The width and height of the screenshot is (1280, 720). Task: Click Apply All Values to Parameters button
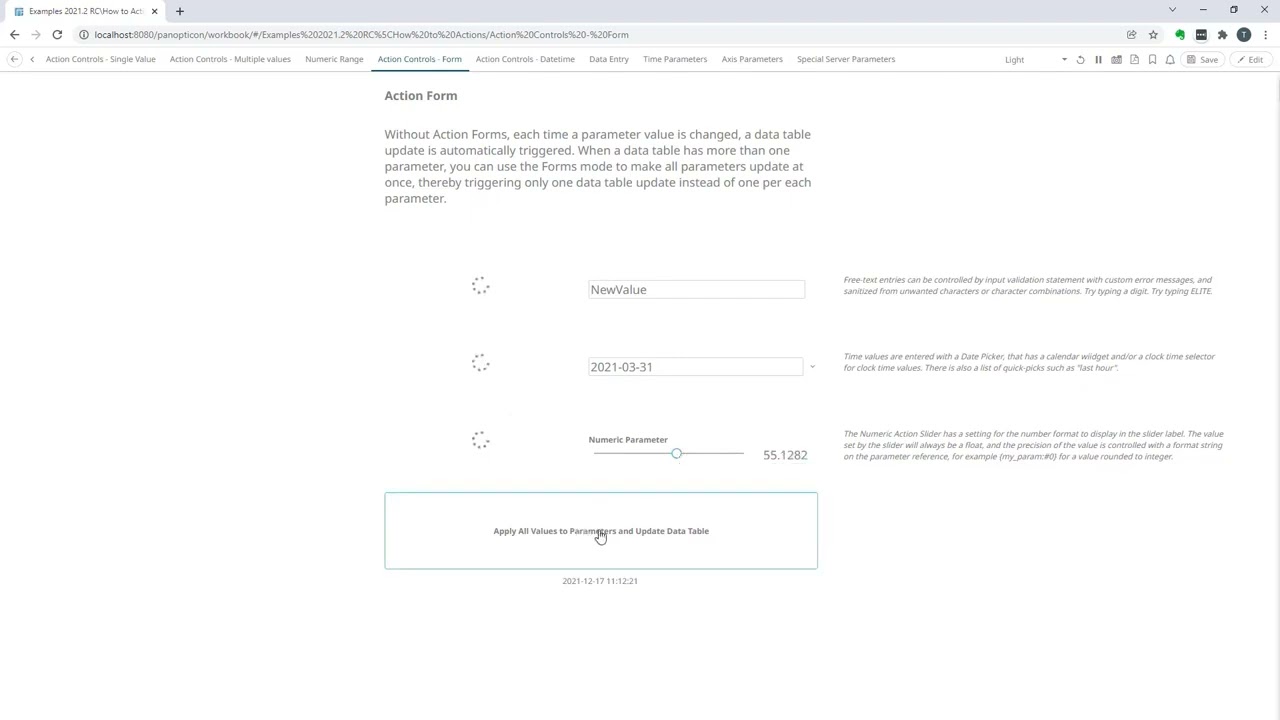pos(601,531)
